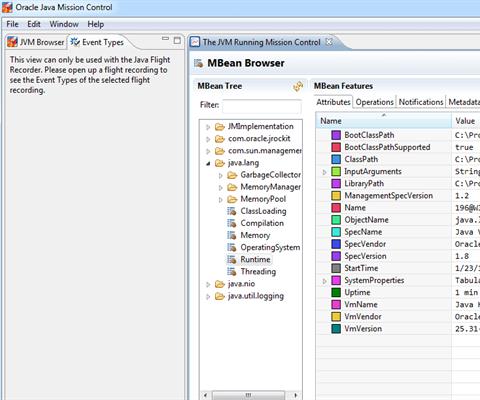This screenshot has width=480, height=400.
Task: Click MBean Tree horizontal scrollbar right arrow
Action: 295,395
